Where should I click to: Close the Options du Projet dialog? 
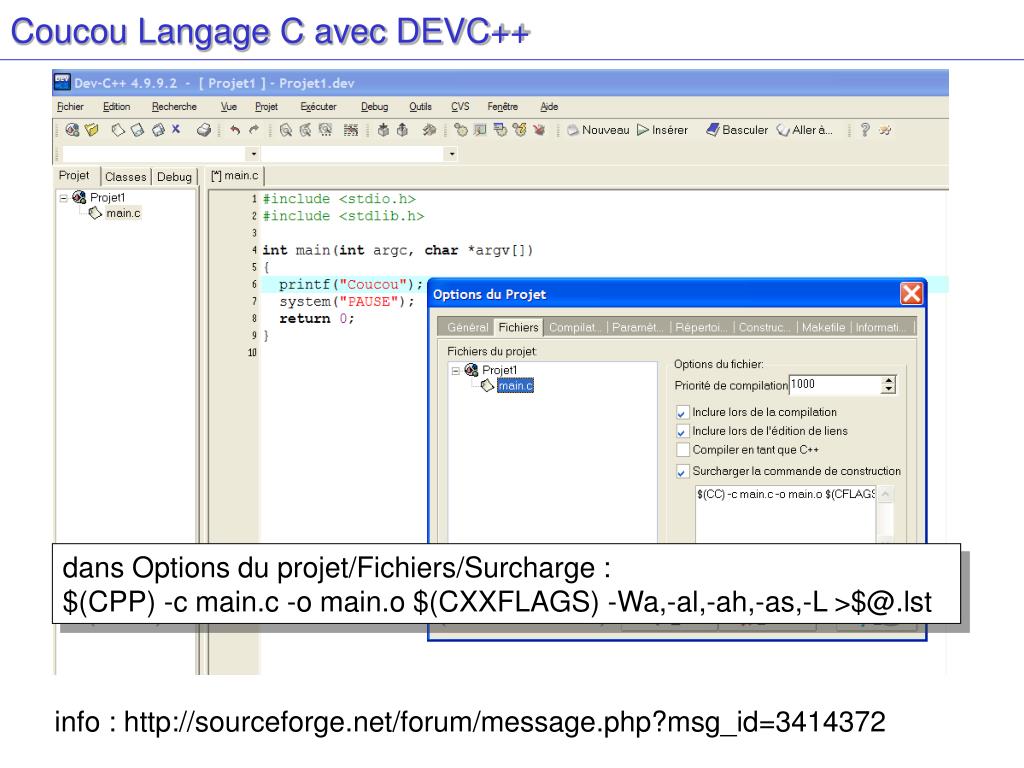click(x=912, y=294)
